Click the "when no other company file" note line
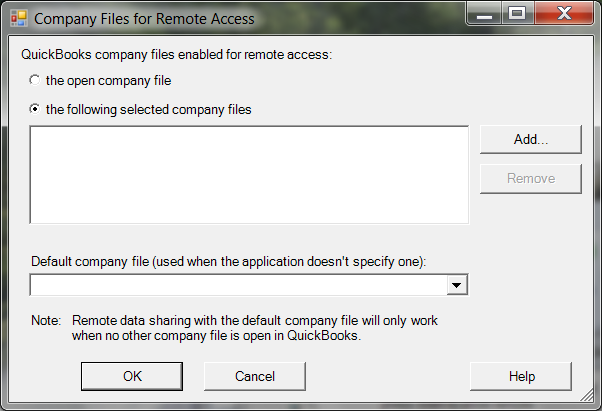The width and height of the screenshot is (602, 411). (216, 336)
